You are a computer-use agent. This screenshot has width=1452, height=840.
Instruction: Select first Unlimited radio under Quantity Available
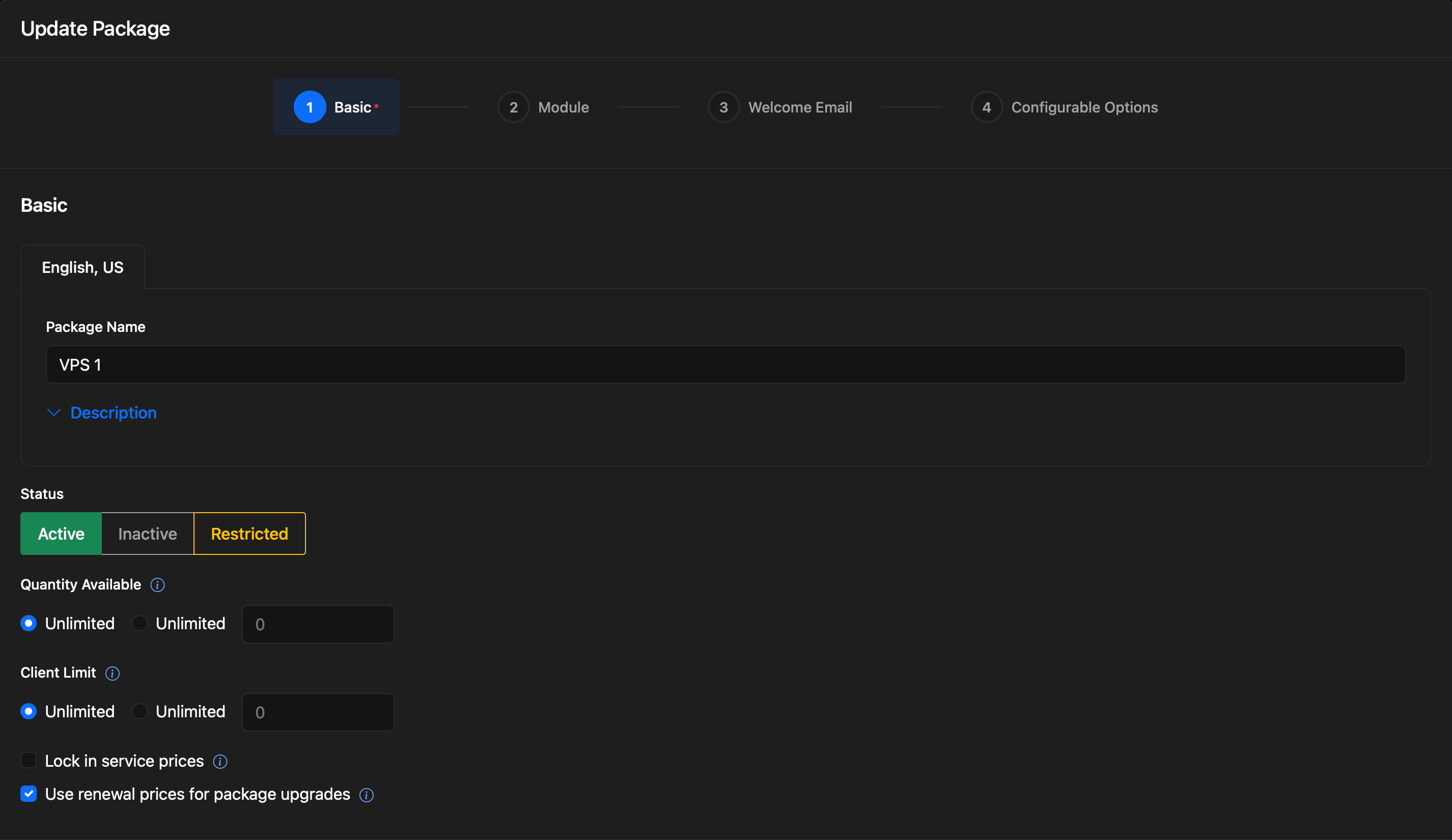[28, 623]
